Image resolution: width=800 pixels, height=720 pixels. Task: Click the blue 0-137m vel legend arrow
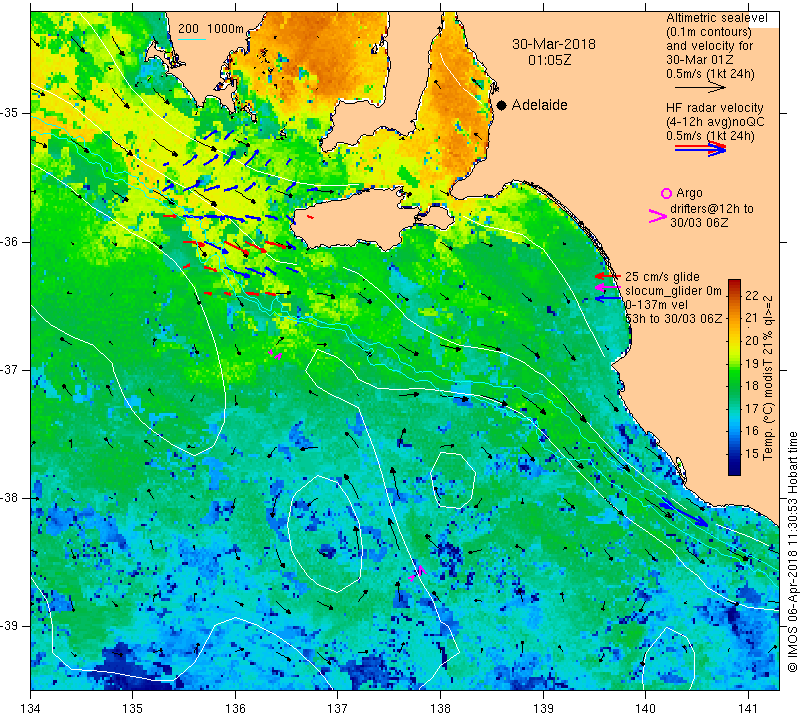coord(608,299)
